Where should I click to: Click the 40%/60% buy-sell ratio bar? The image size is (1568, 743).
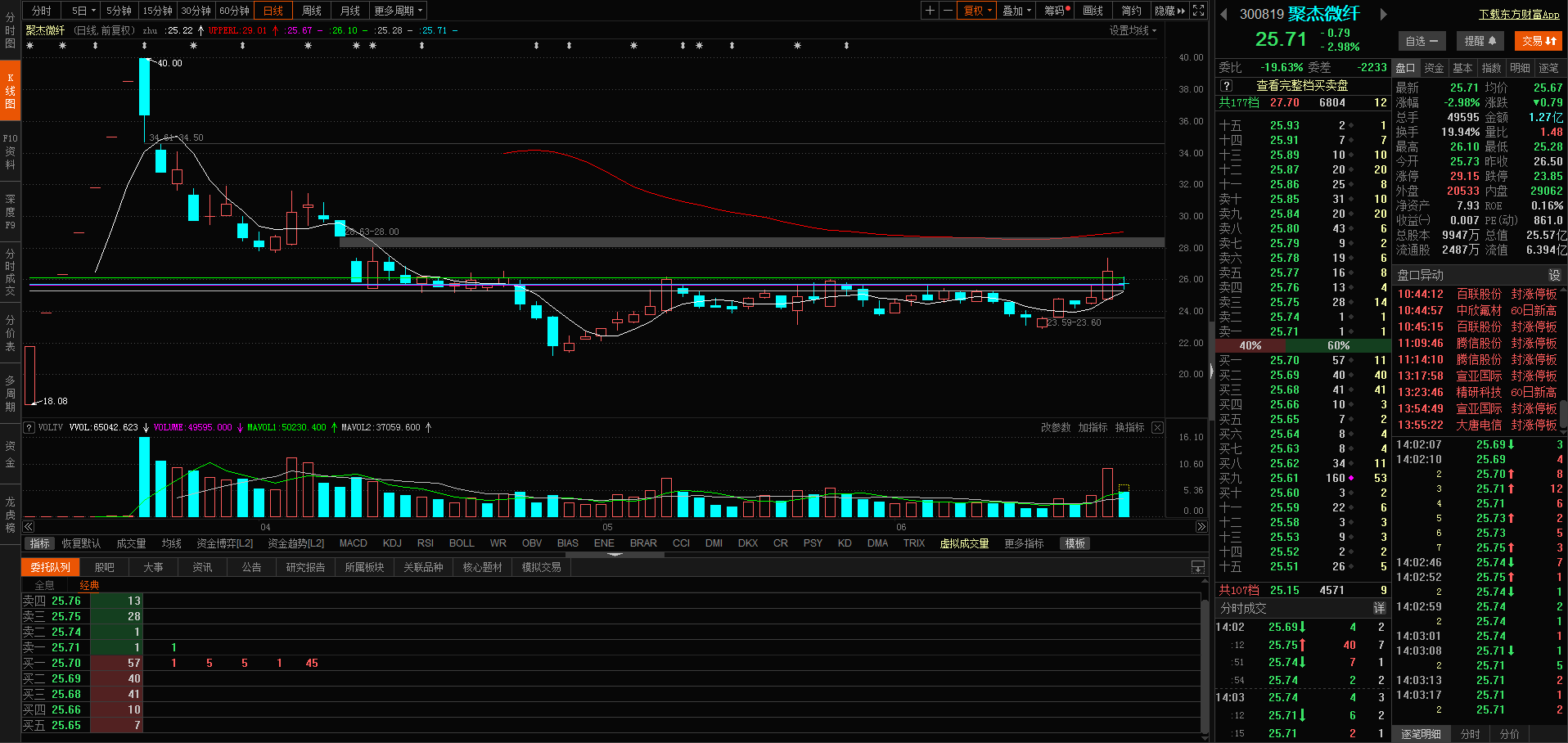1303,345
